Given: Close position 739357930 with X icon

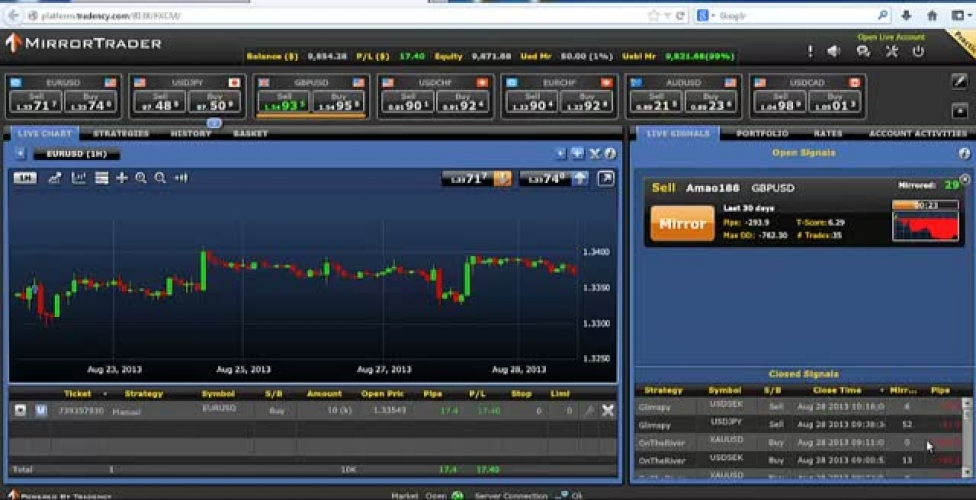Looking at the screenshot, I should [608, 410].
